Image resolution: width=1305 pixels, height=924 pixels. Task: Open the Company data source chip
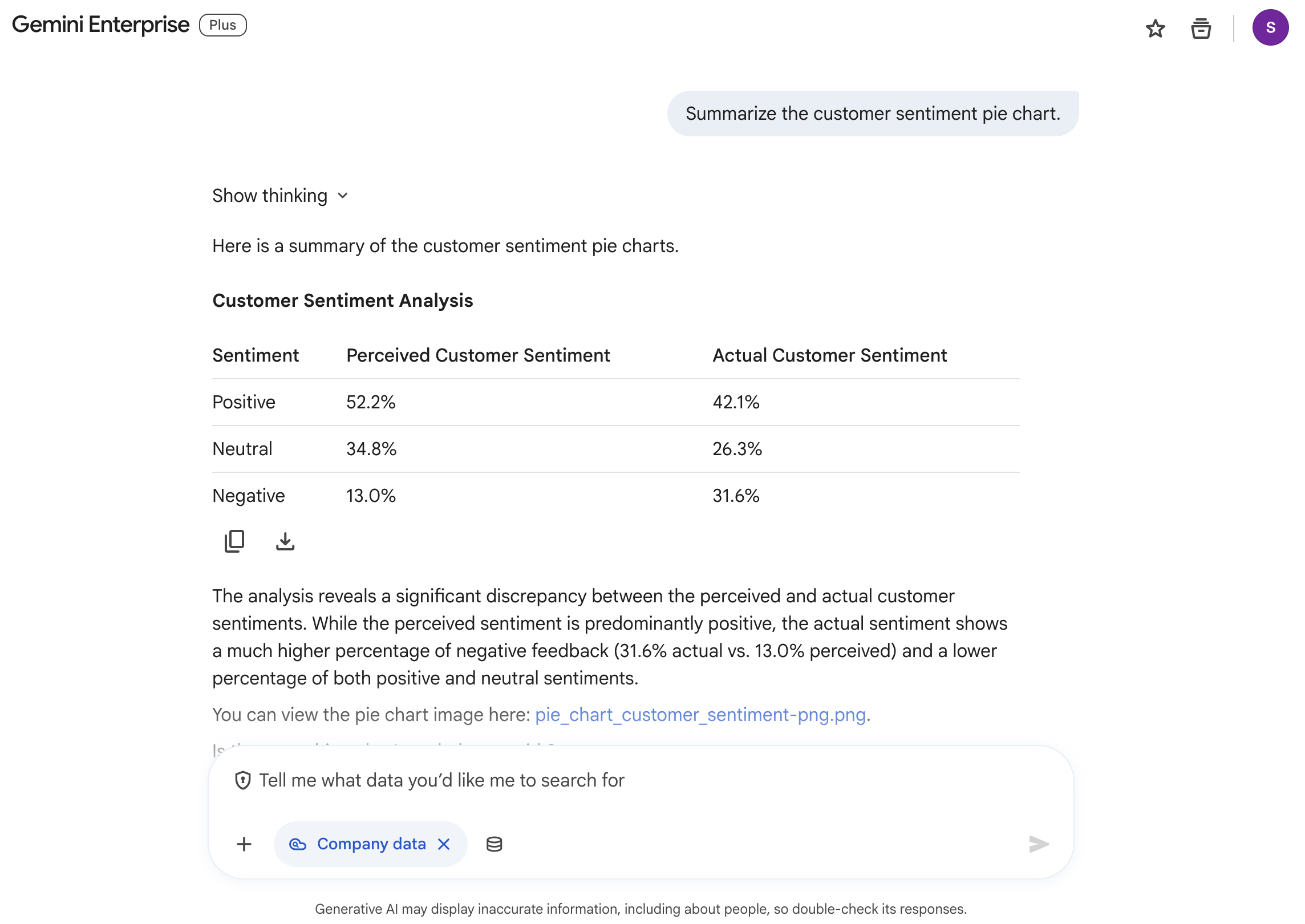(x=371, y=844)
